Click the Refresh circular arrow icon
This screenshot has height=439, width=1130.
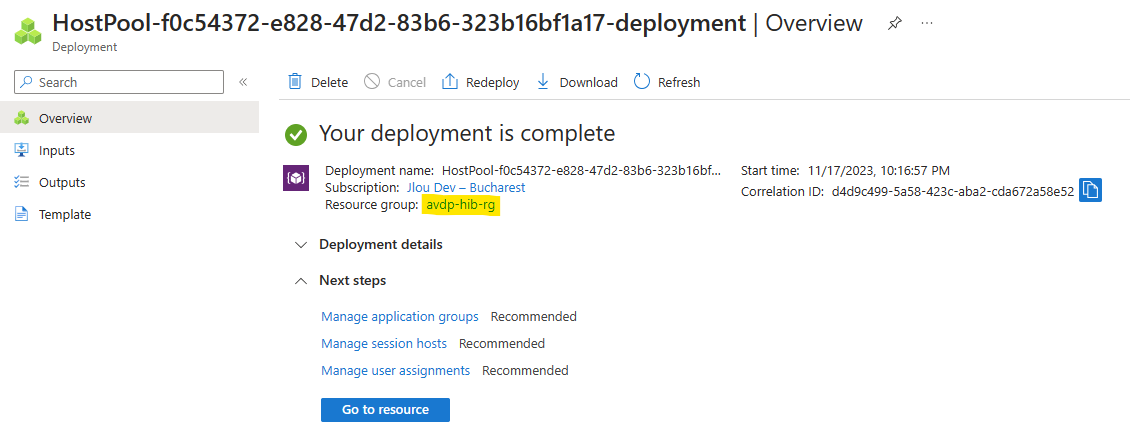(642, 81)
